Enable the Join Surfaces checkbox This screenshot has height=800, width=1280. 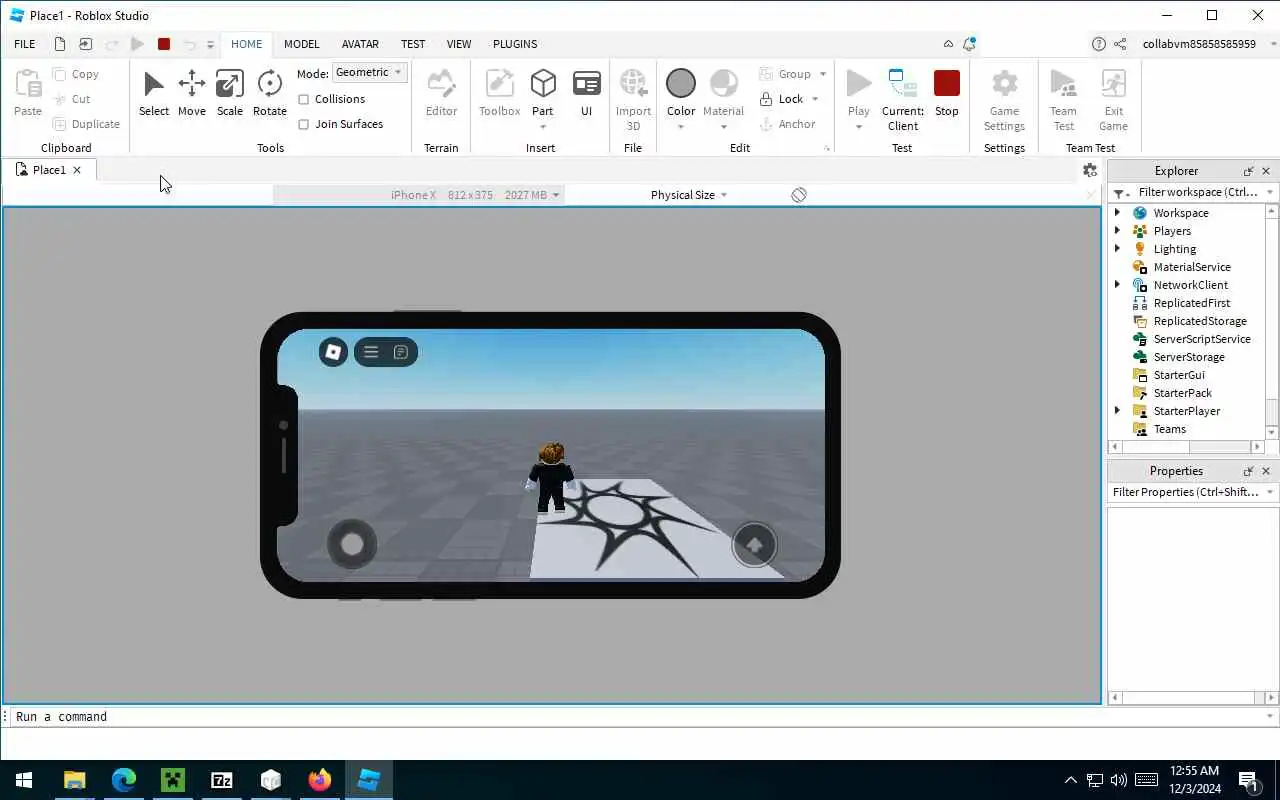click(x=304, y=124)
